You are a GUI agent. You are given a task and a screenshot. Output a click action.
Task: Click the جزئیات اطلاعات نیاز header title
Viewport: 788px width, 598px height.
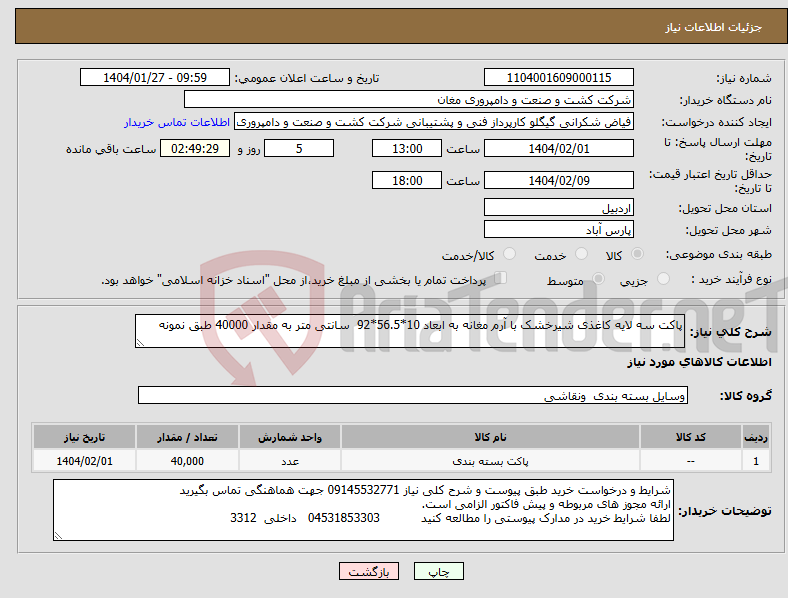tap(713, 27)
